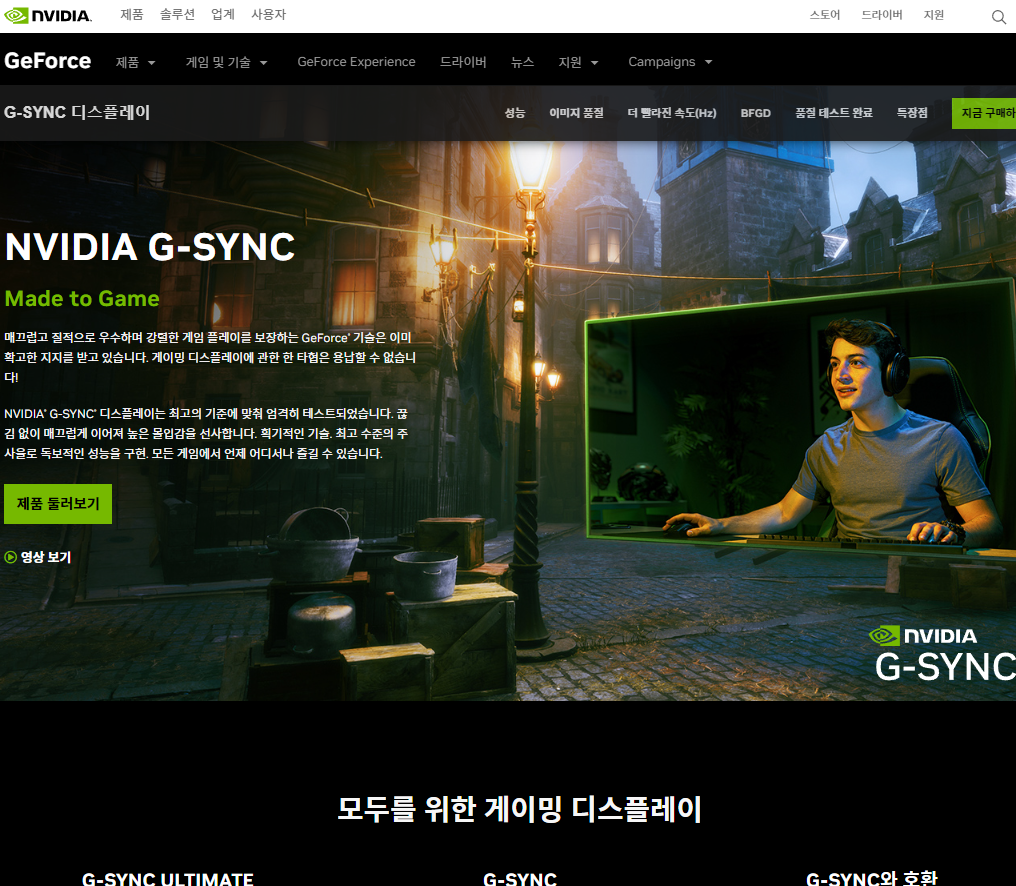
Task: Open 지원 link in top white bar
Action: [934, 15]
